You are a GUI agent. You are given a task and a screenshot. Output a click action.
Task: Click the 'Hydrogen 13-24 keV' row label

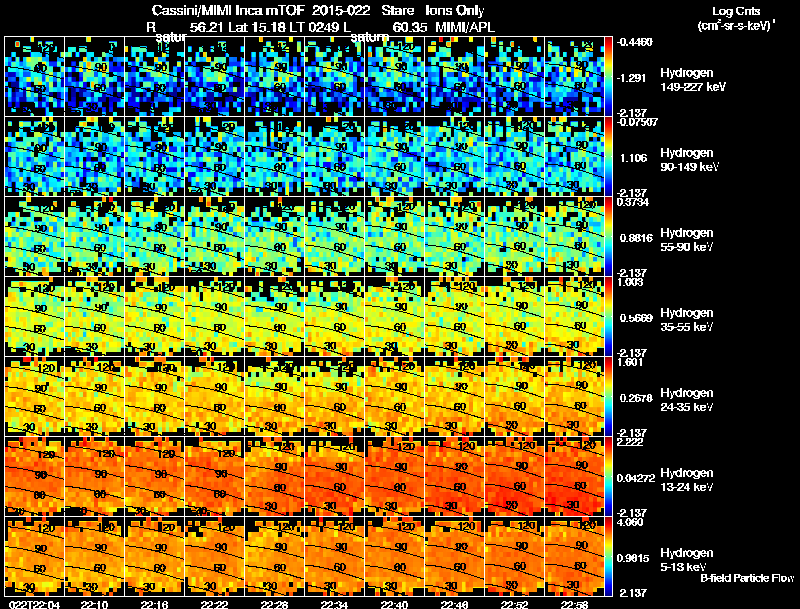click(x=687, y=480)
